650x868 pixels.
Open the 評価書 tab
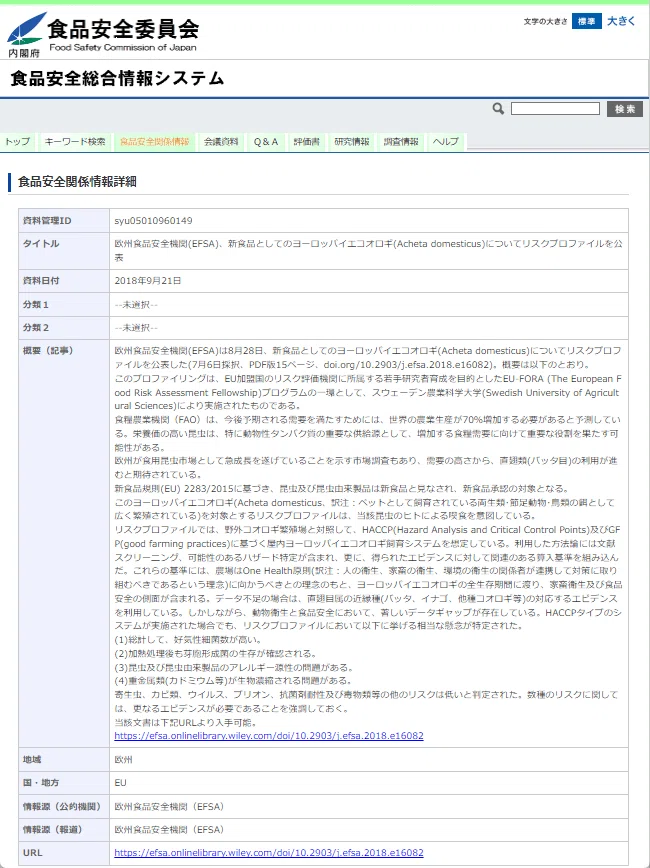306,142
